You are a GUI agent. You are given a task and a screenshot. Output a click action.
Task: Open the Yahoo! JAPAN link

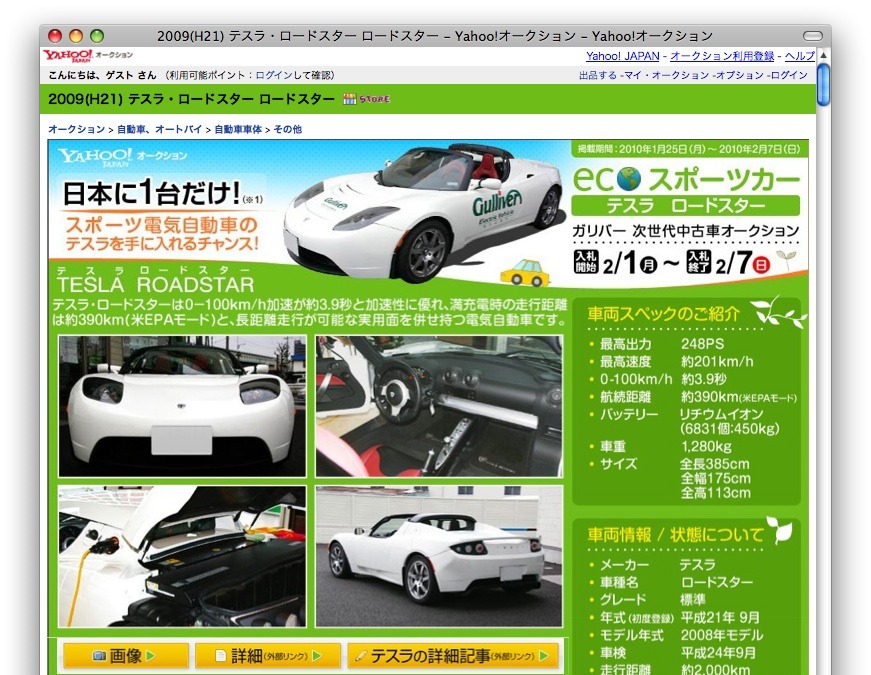[x=622, y=56]
